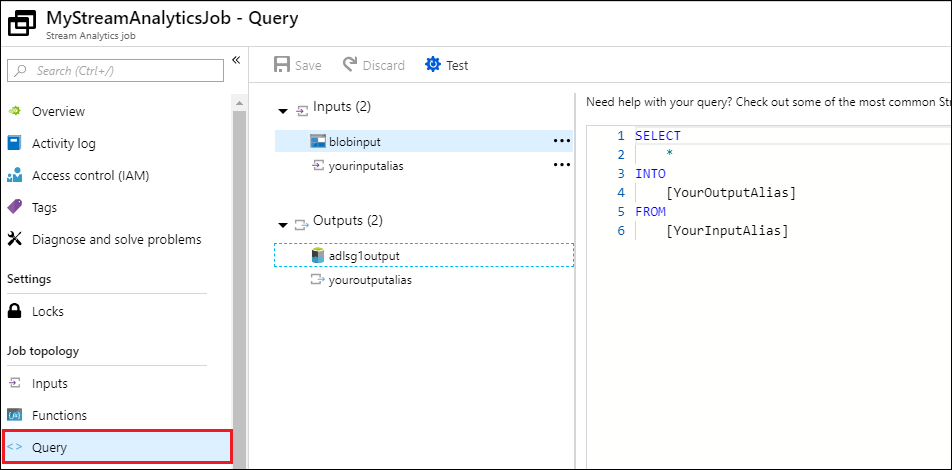Collapse sidebar using the double chevron
The width and height of the screenshot is (952, 470).
pyautogui.click(x=237, y=60)
